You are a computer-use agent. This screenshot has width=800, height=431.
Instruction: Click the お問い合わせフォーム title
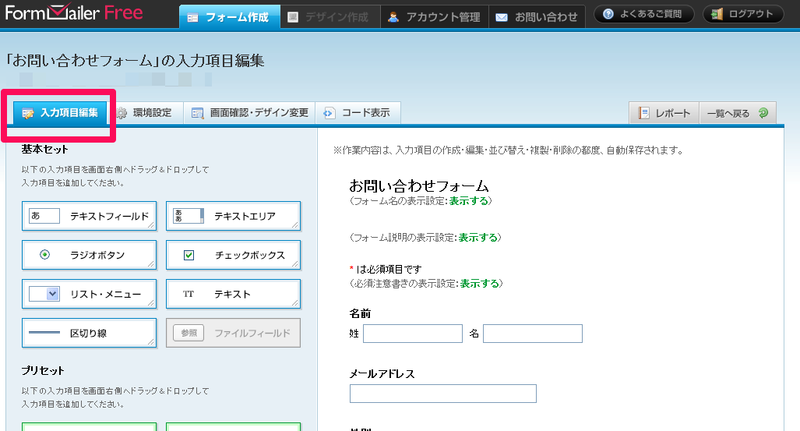tap(419, 185)
